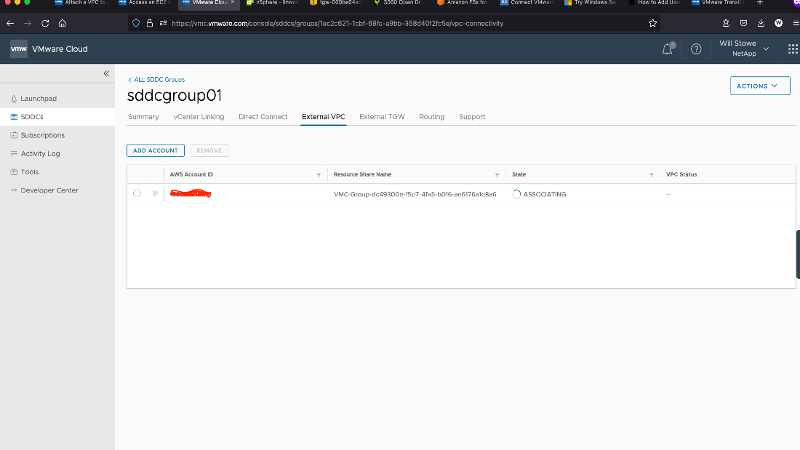
Task: Switch to the Support tab
Action: point(472,117)
